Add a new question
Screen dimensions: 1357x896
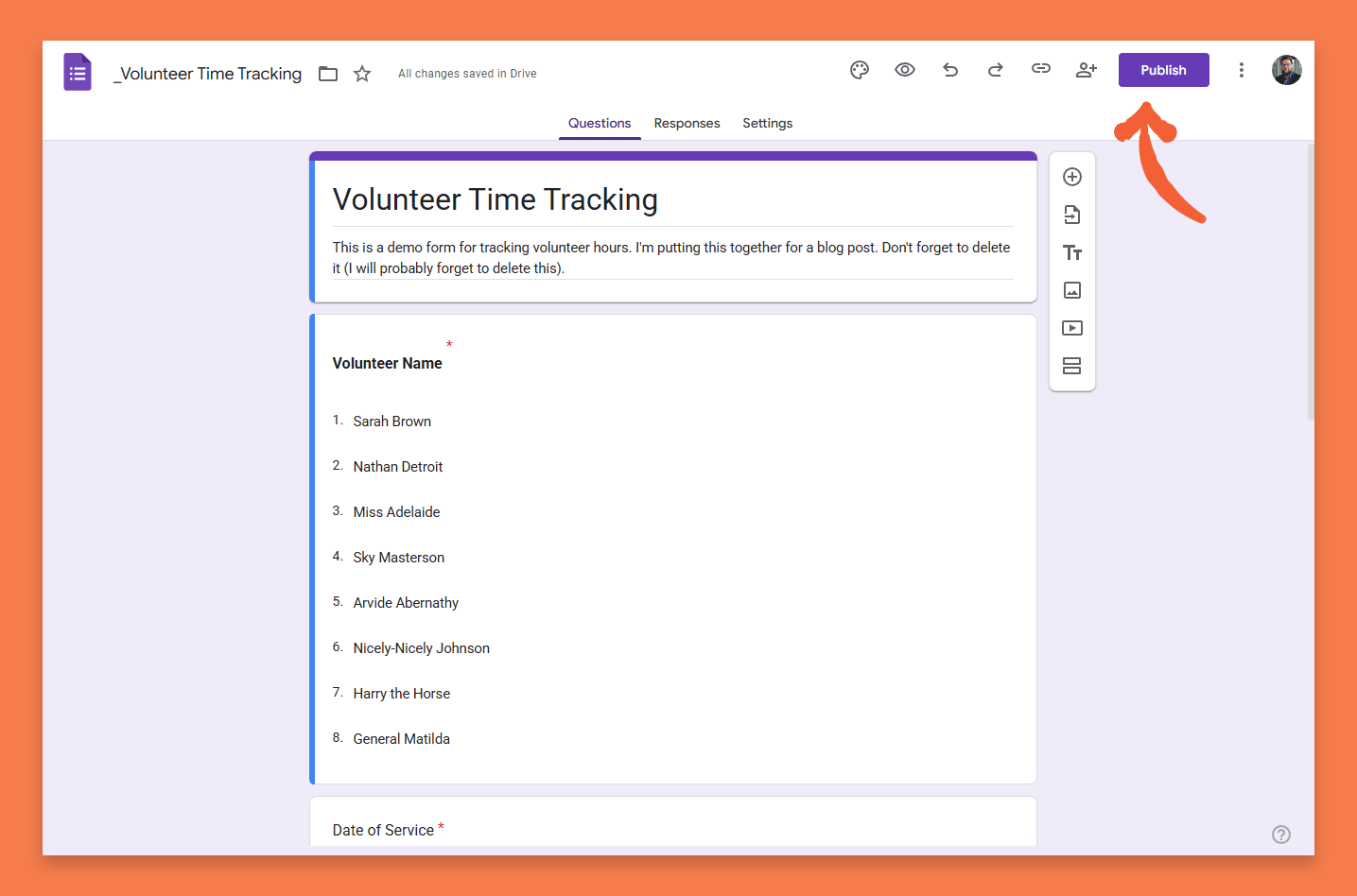[x=1072, y=177]
